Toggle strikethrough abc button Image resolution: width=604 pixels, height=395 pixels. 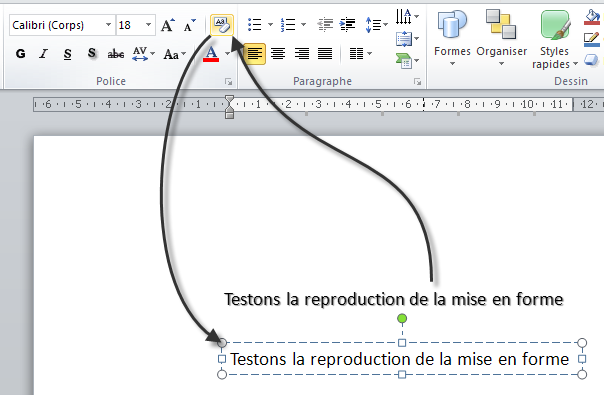tap(116, 54)
